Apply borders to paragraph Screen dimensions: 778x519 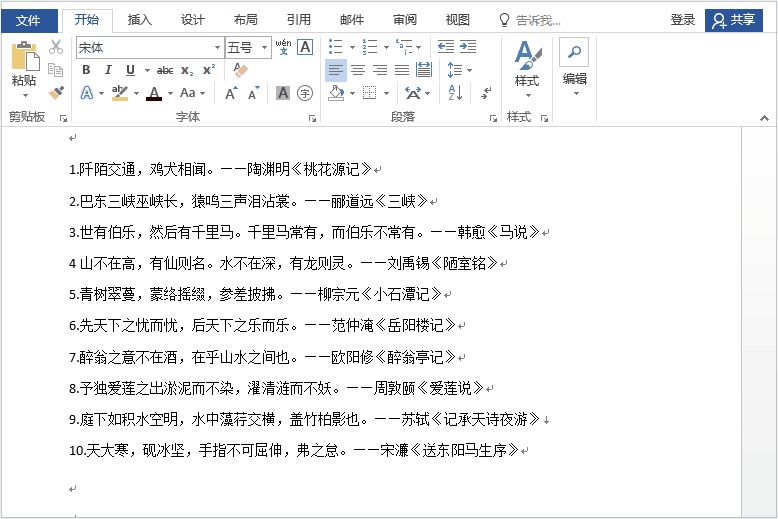370,93
